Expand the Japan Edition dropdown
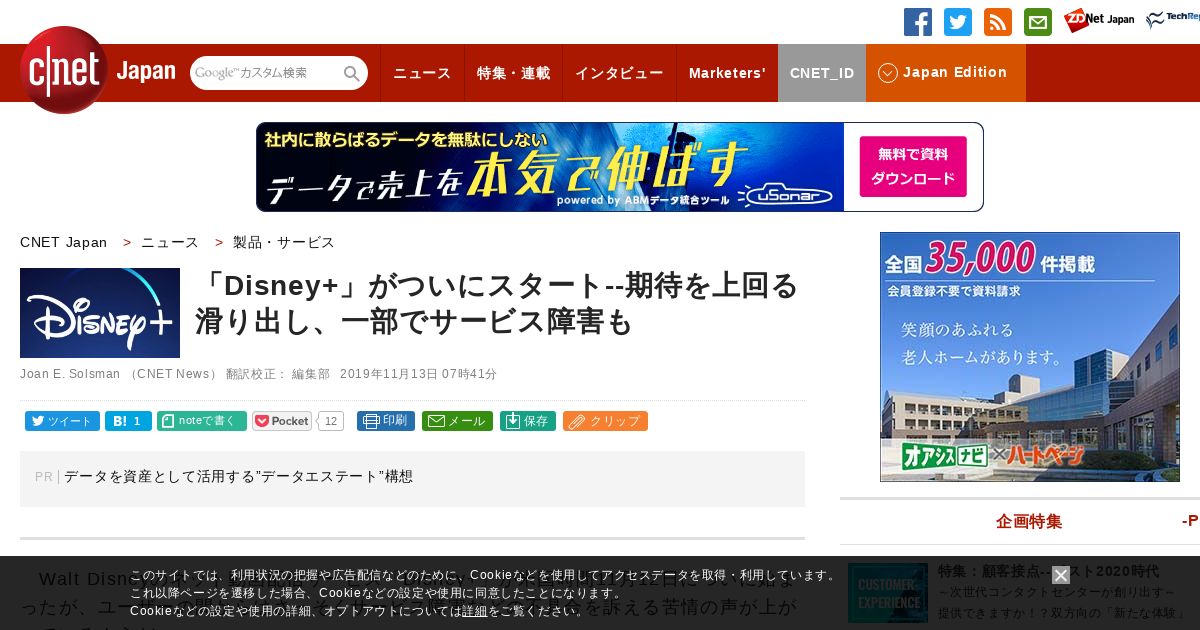Screen dimensions: 1200x630 tap(946, 73)
